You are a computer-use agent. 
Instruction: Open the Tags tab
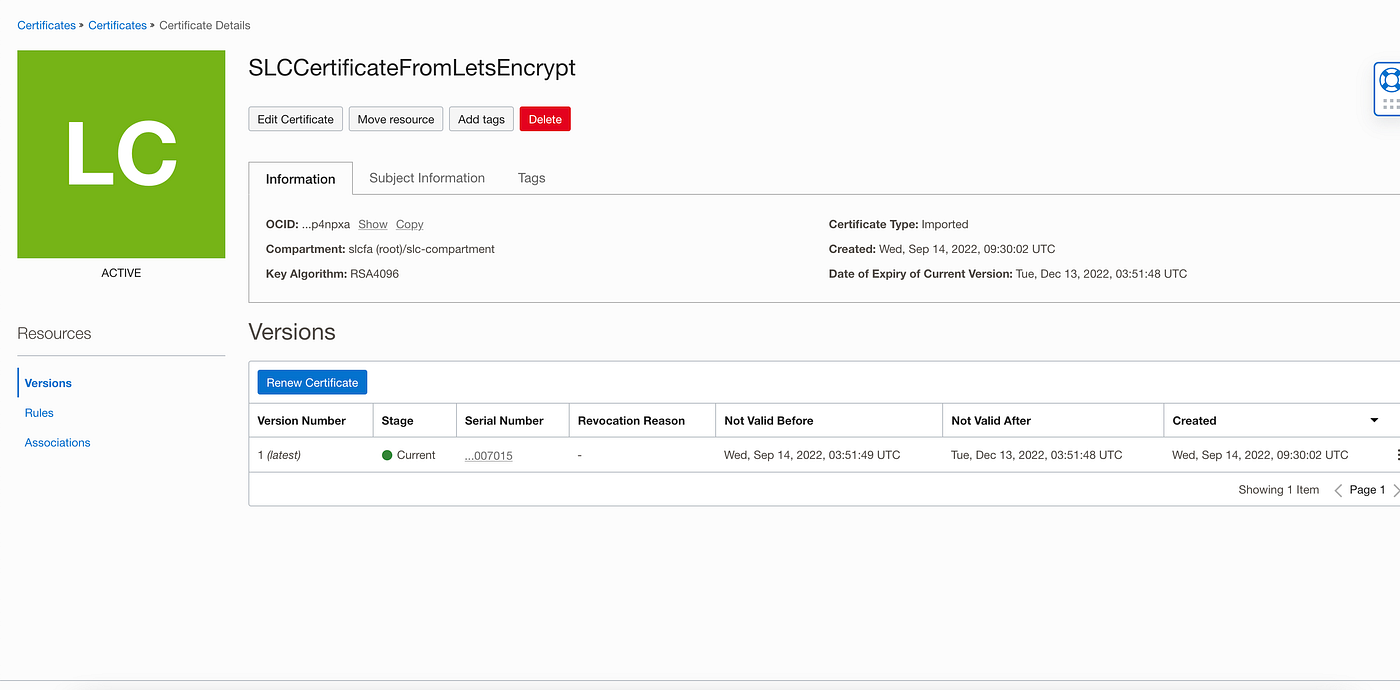[532, 178]
